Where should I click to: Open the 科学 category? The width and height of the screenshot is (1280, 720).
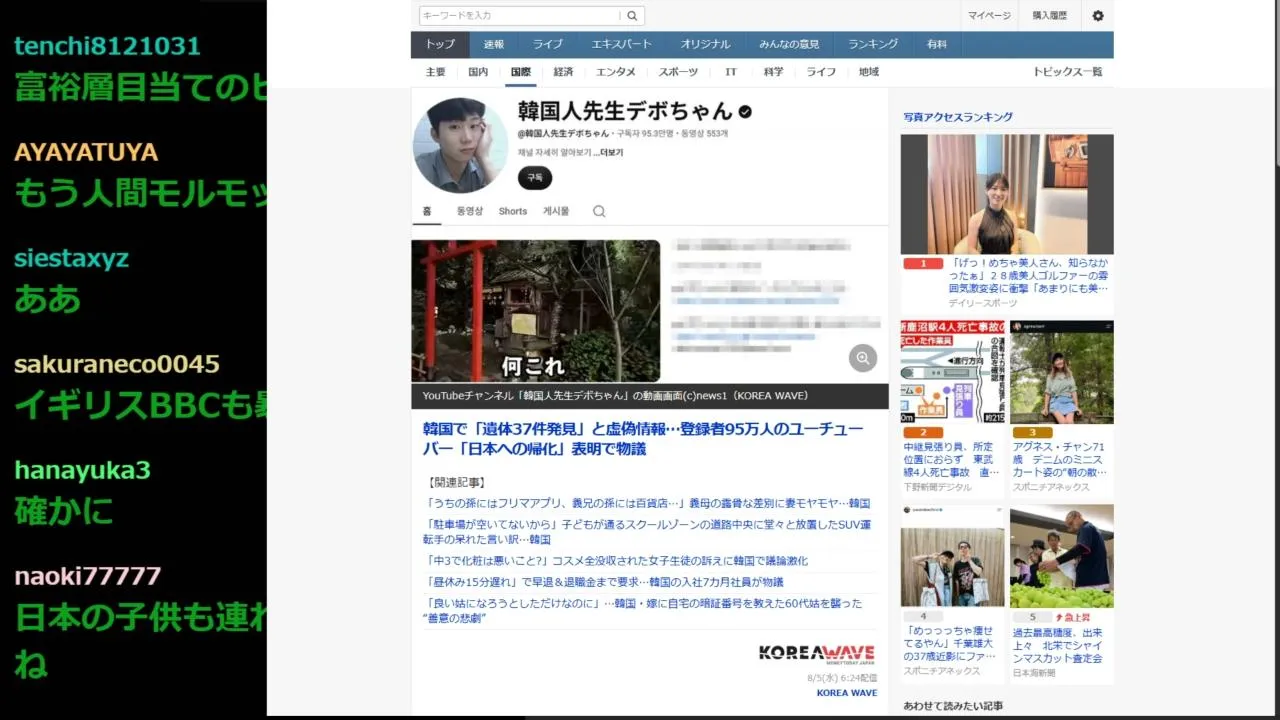[773, 72]
